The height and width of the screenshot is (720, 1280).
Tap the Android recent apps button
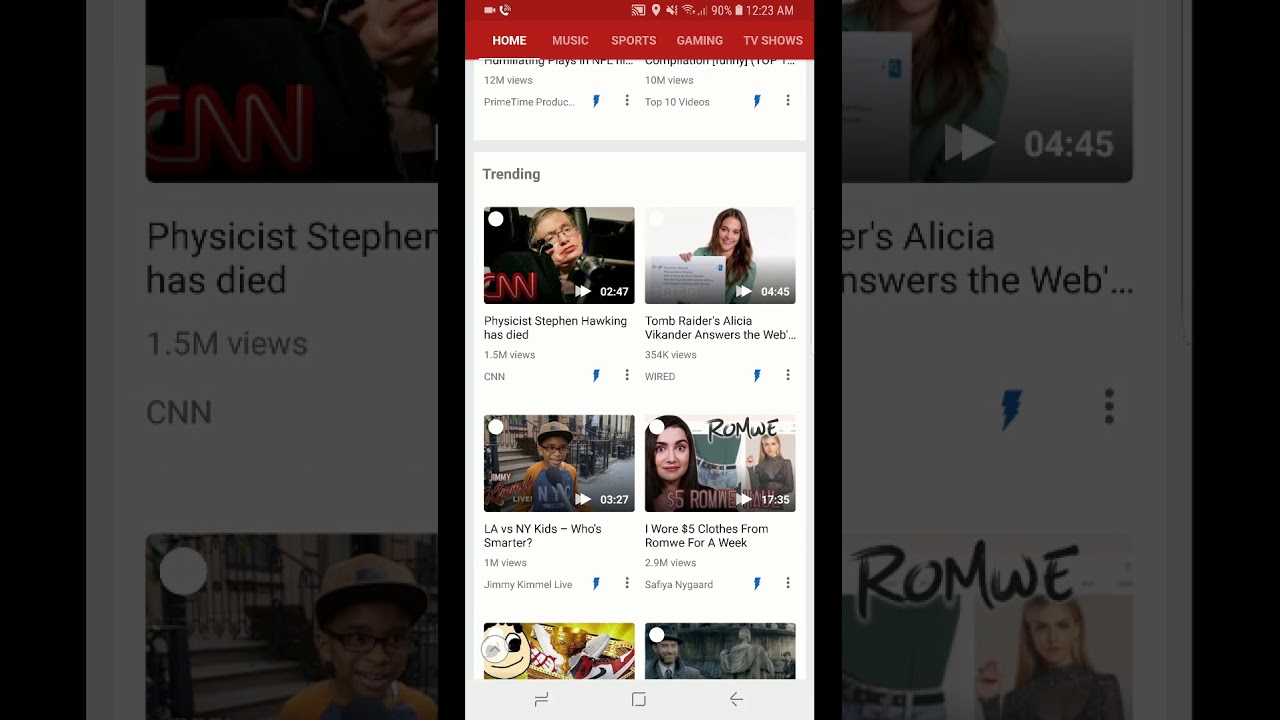click(x=541, y=700)
